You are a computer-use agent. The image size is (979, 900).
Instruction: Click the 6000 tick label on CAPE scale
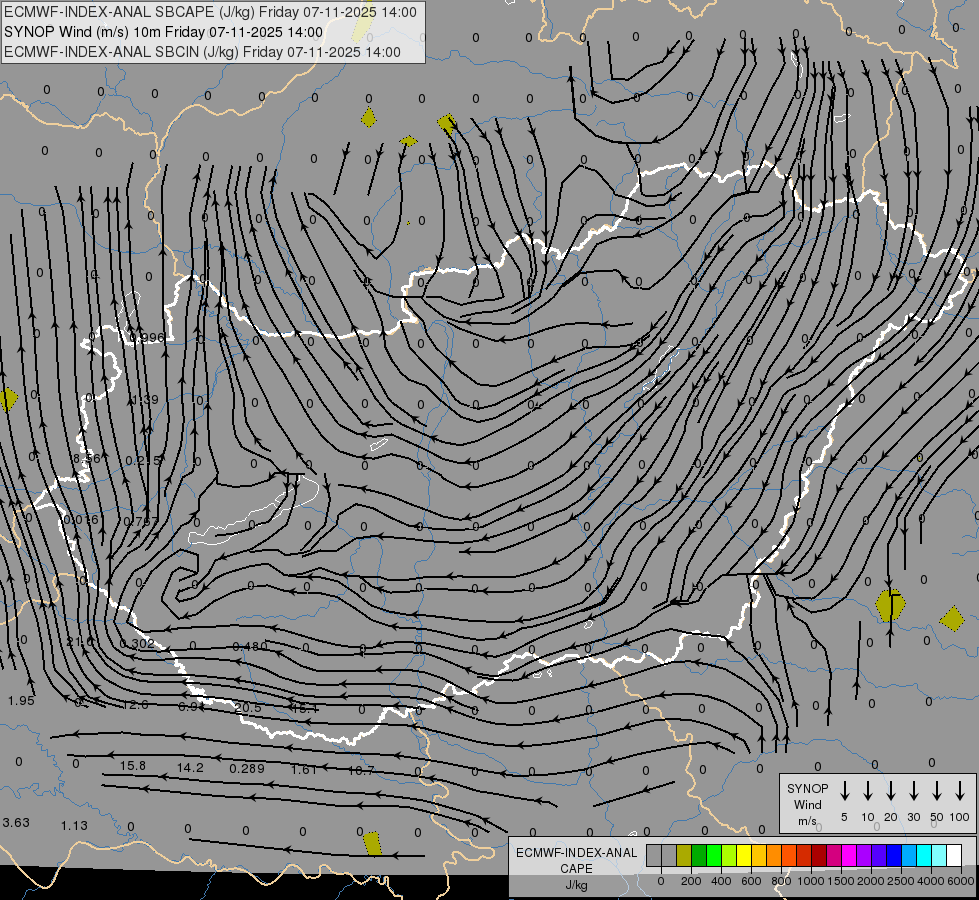click(x=961, y=881)
